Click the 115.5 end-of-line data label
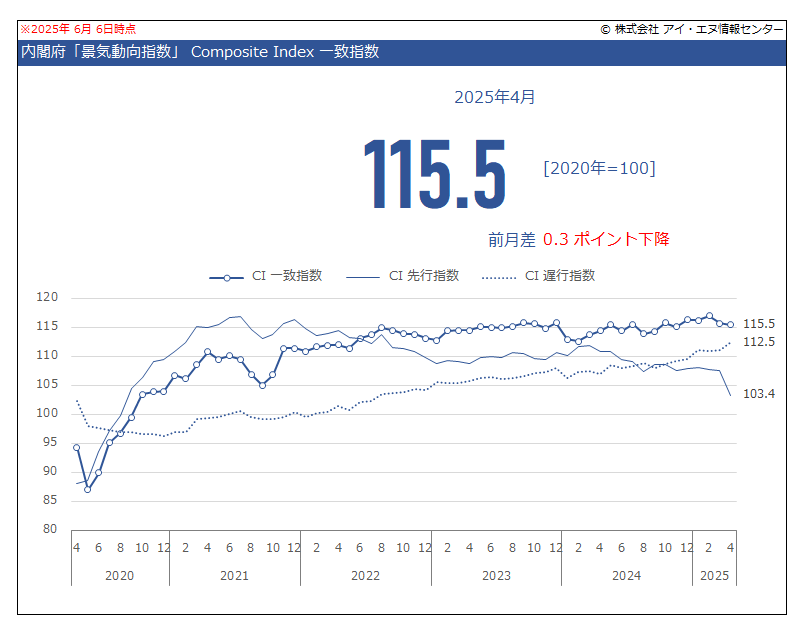Image resolution: width=804 pixels, height=635 pixels. click(x=759, y=324)
